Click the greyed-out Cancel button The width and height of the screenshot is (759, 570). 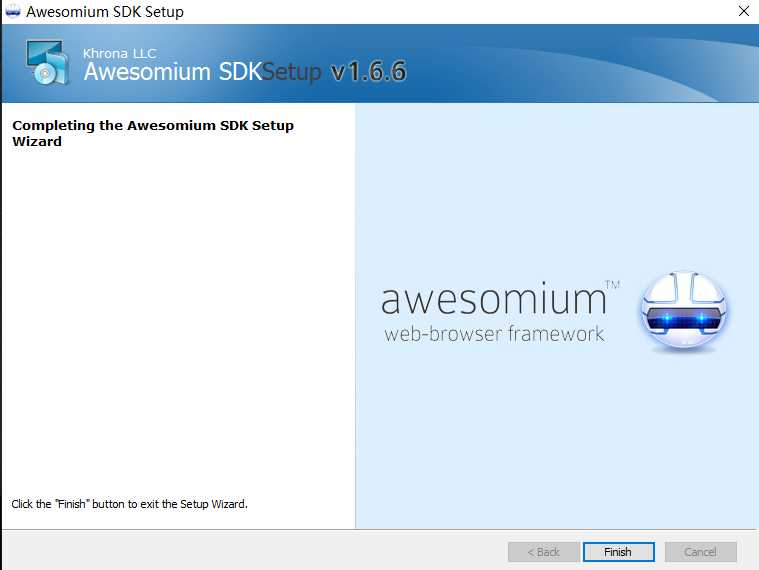(700, 552)
